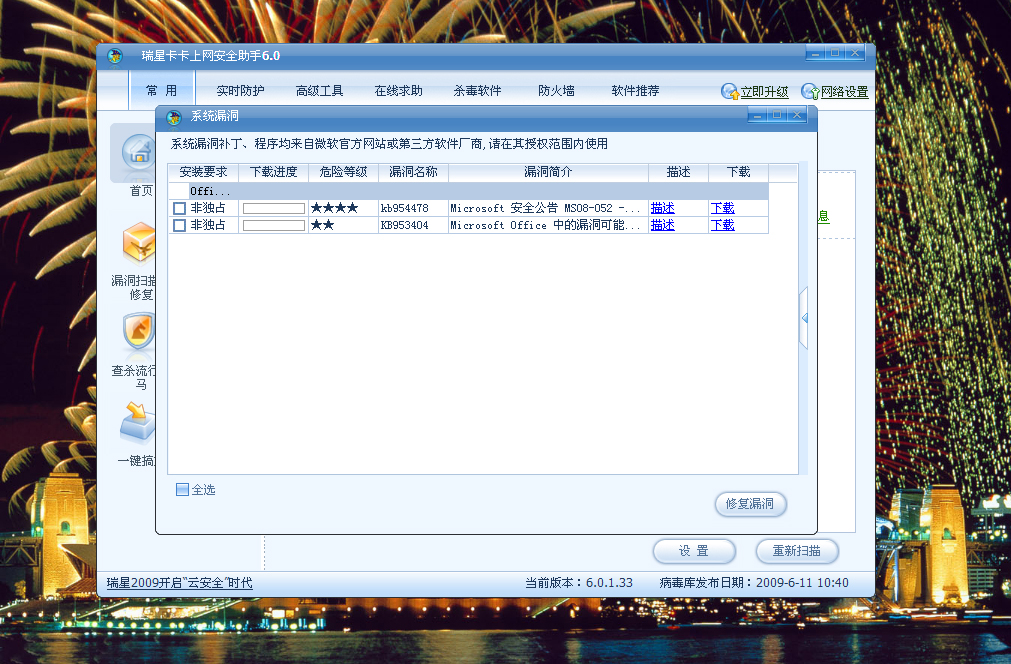
Task: Open the 查杀流行木马 shield icon
Action: (x=139, y=332)
